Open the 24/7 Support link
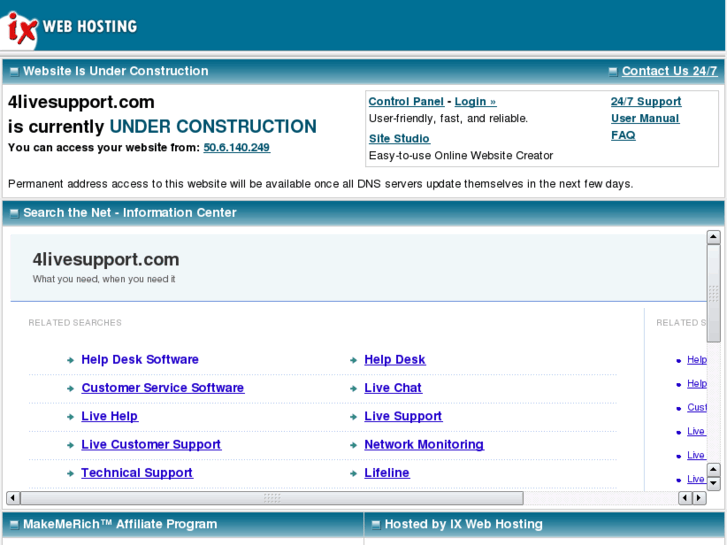 (x=646, y=102)
